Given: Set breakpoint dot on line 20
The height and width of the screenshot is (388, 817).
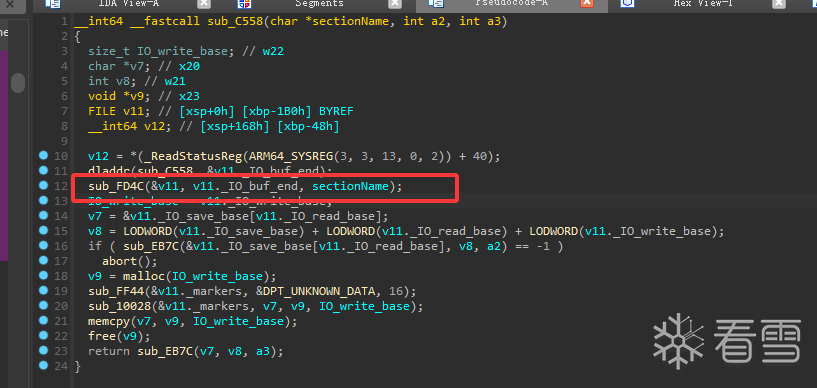Looking at the screenshot, I should [x=44, y=306].
